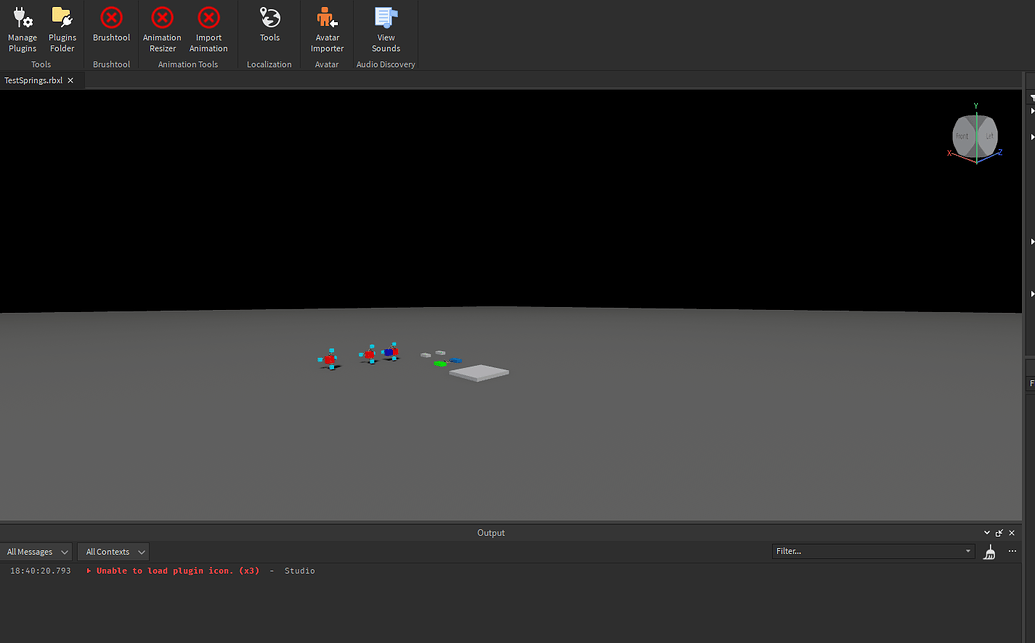Screen dimensions: 1035x643
Task: Open Manage Plugins
Action: [22, 30]
